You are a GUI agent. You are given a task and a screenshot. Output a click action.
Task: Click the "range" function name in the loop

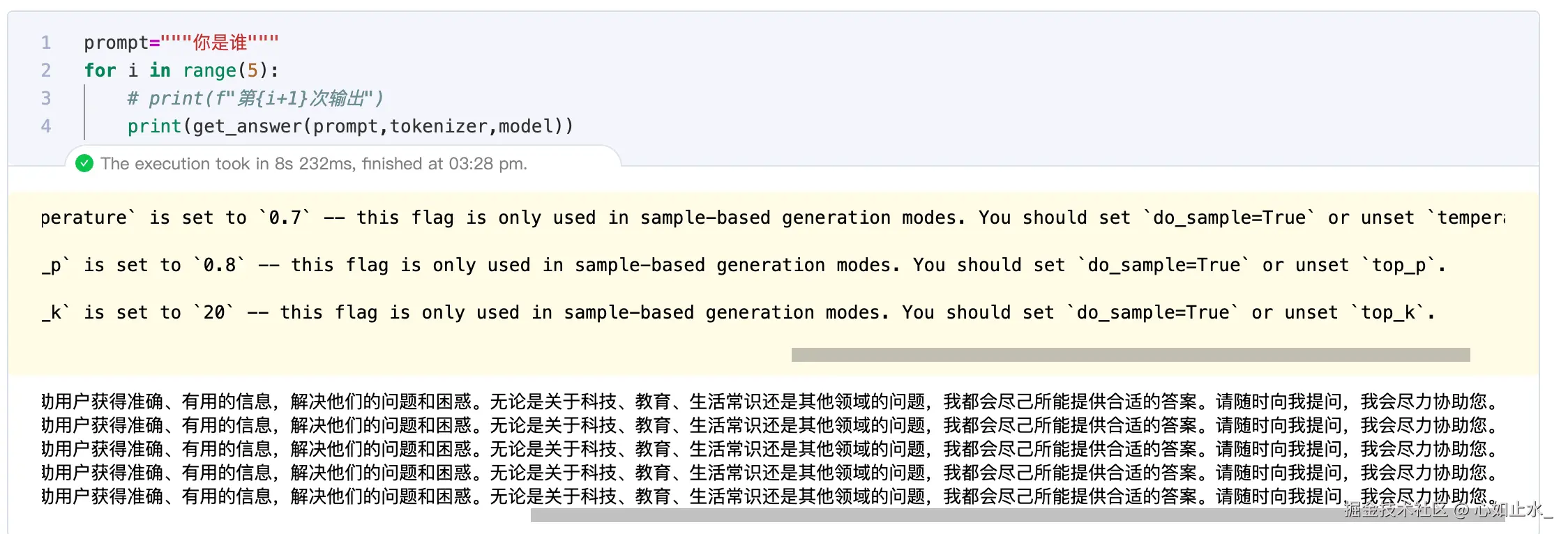(x=209, y=70)
